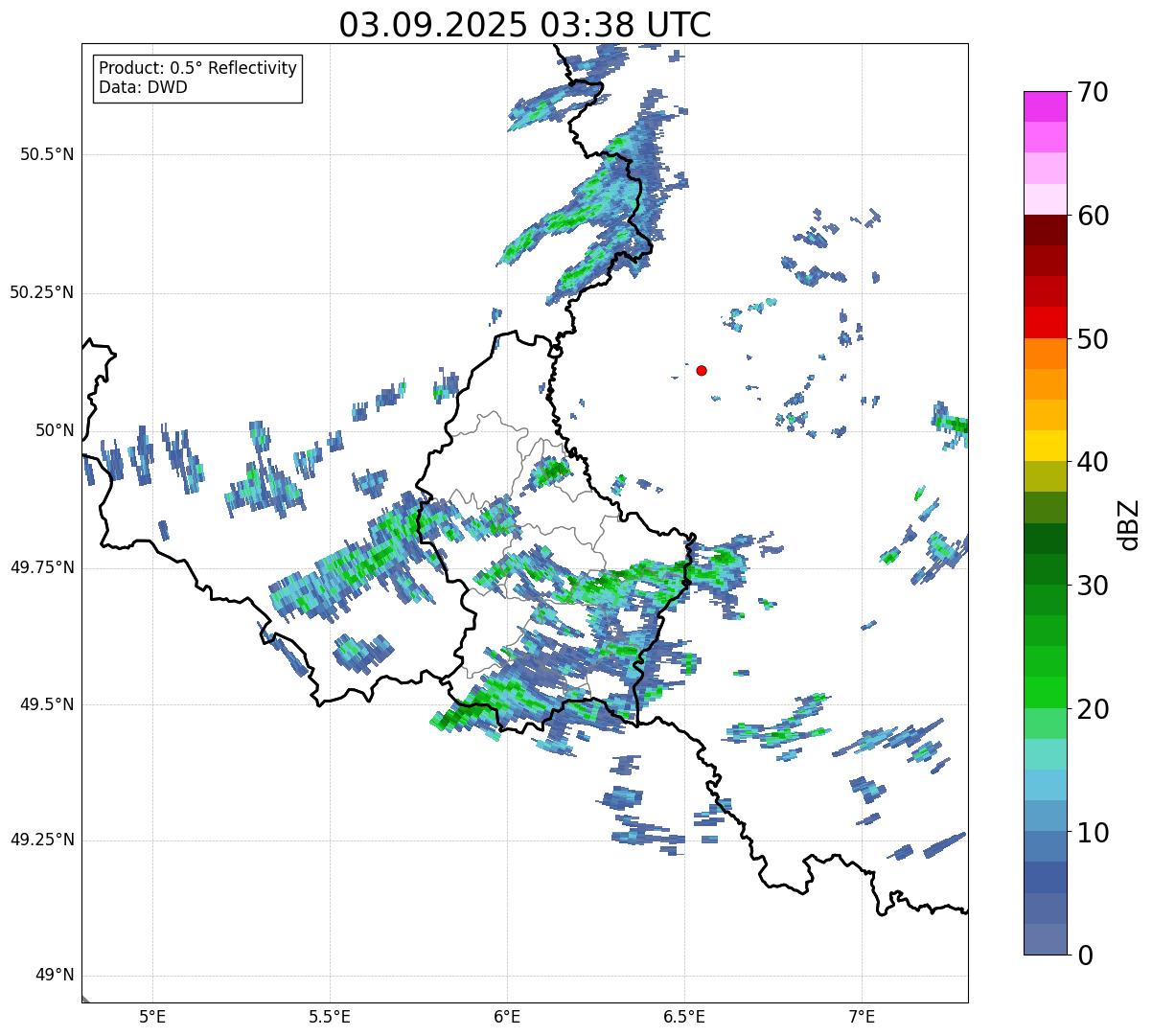Click the 5.5°E longitude label
The image size is (1152, 1036).
coord(330,1016)
